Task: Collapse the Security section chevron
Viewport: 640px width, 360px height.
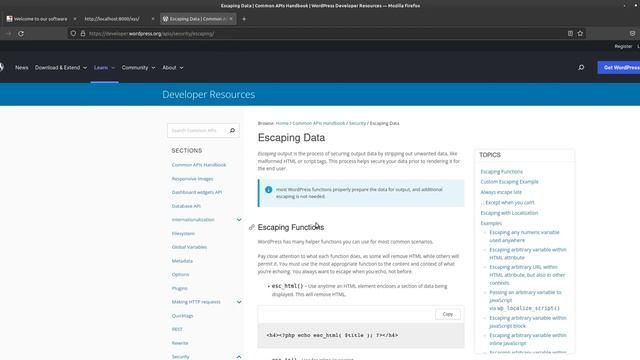Action: point(239,357)
